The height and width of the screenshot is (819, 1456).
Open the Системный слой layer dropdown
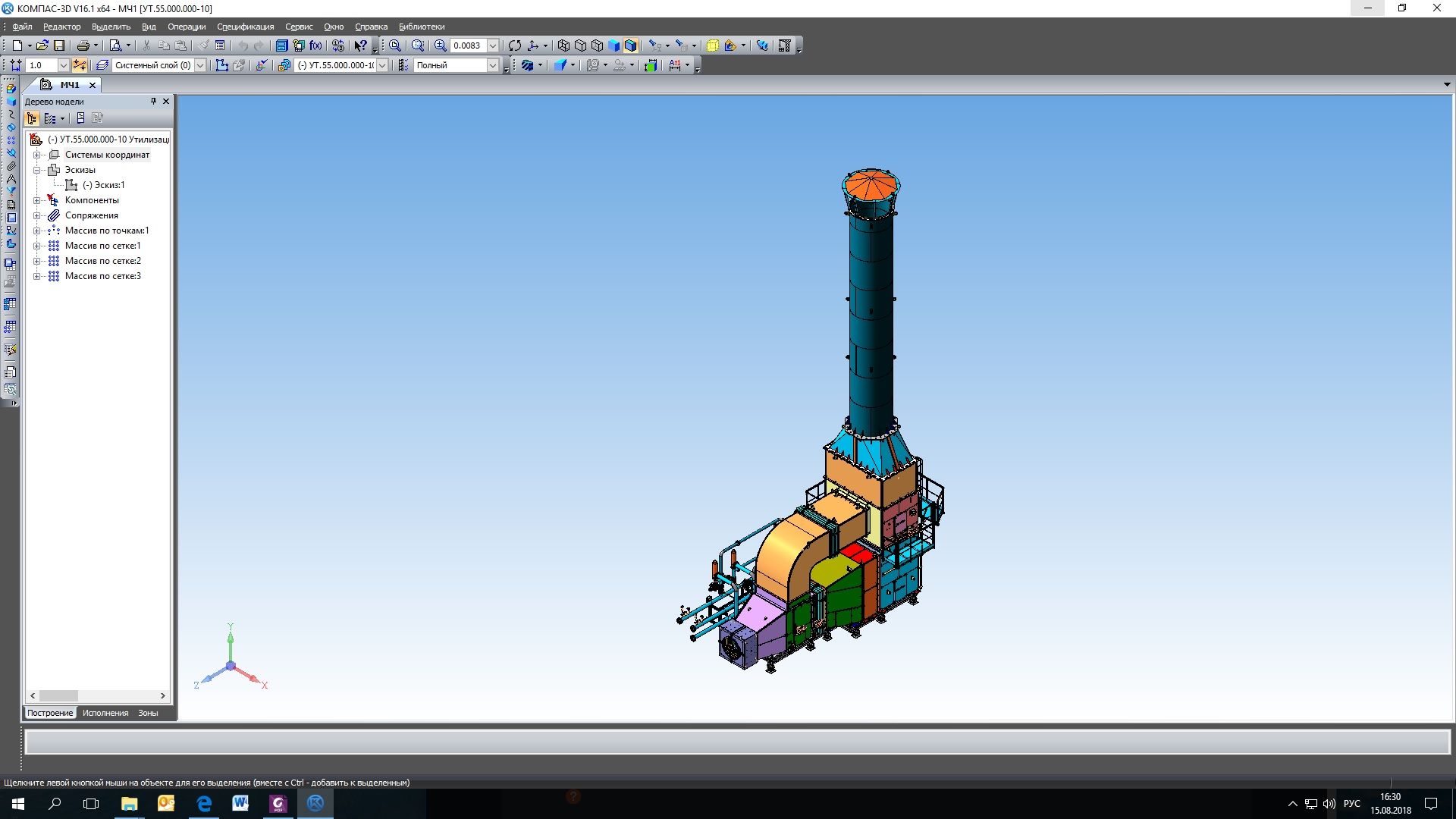click(200, 65)
